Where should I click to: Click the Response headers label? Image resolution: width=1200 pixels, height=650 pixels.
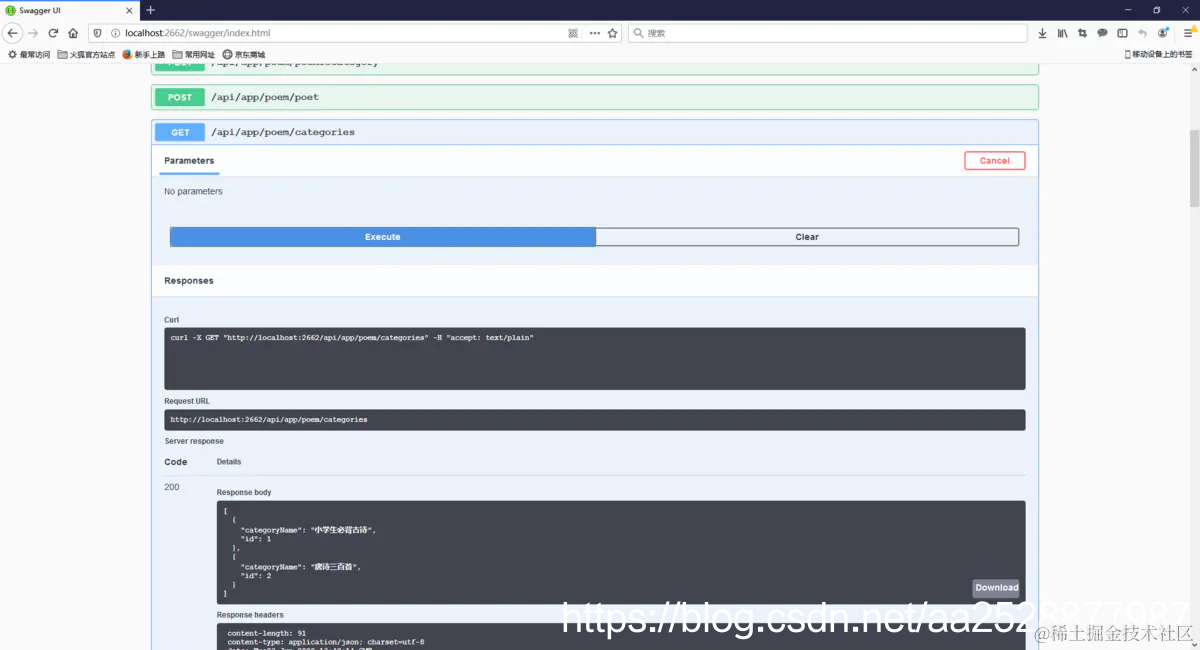point(250,615)
